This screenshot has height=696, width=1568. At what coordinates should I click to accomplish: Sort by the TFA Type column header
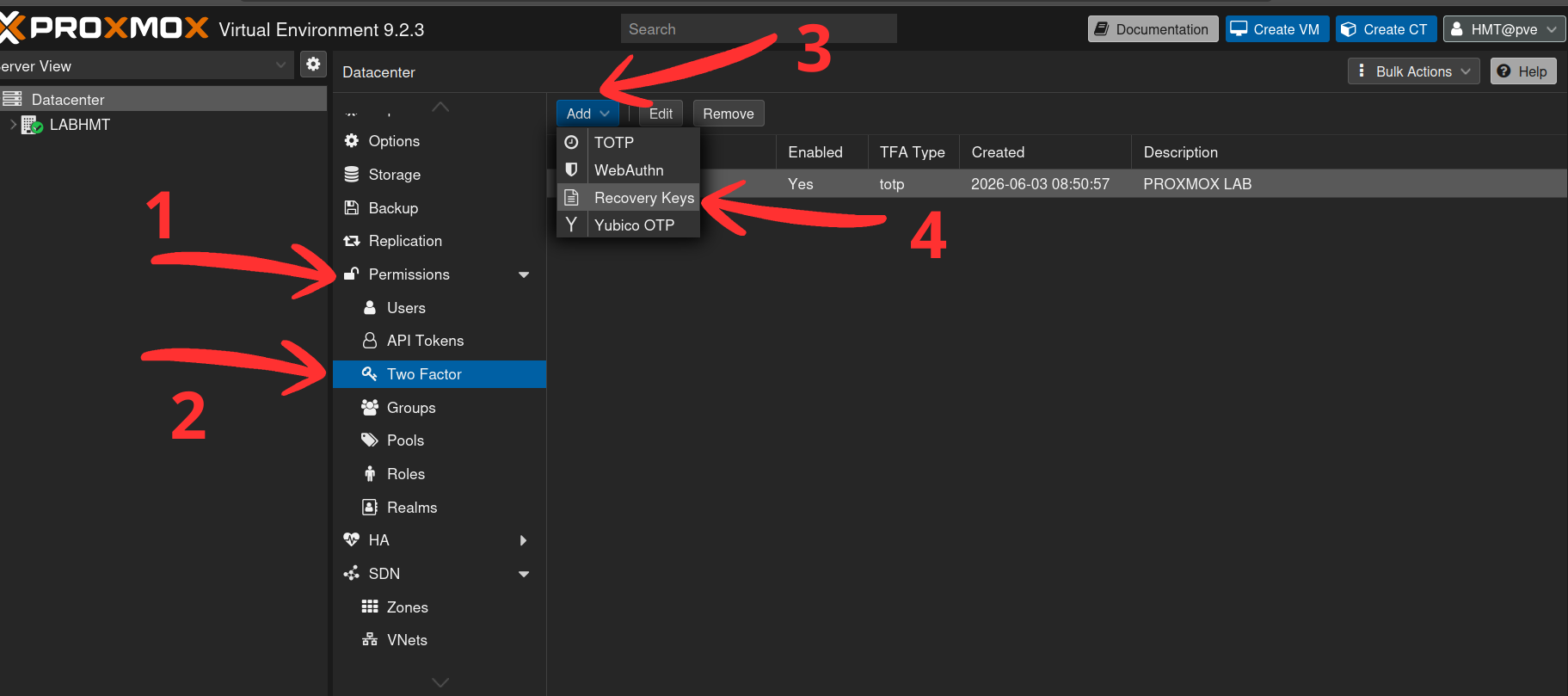tap(913, 152)
